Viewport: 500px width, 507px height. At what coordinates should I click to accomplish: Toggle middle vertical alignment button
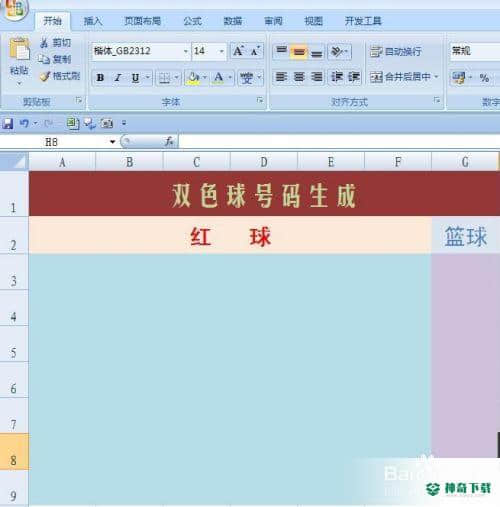point(298,52)
